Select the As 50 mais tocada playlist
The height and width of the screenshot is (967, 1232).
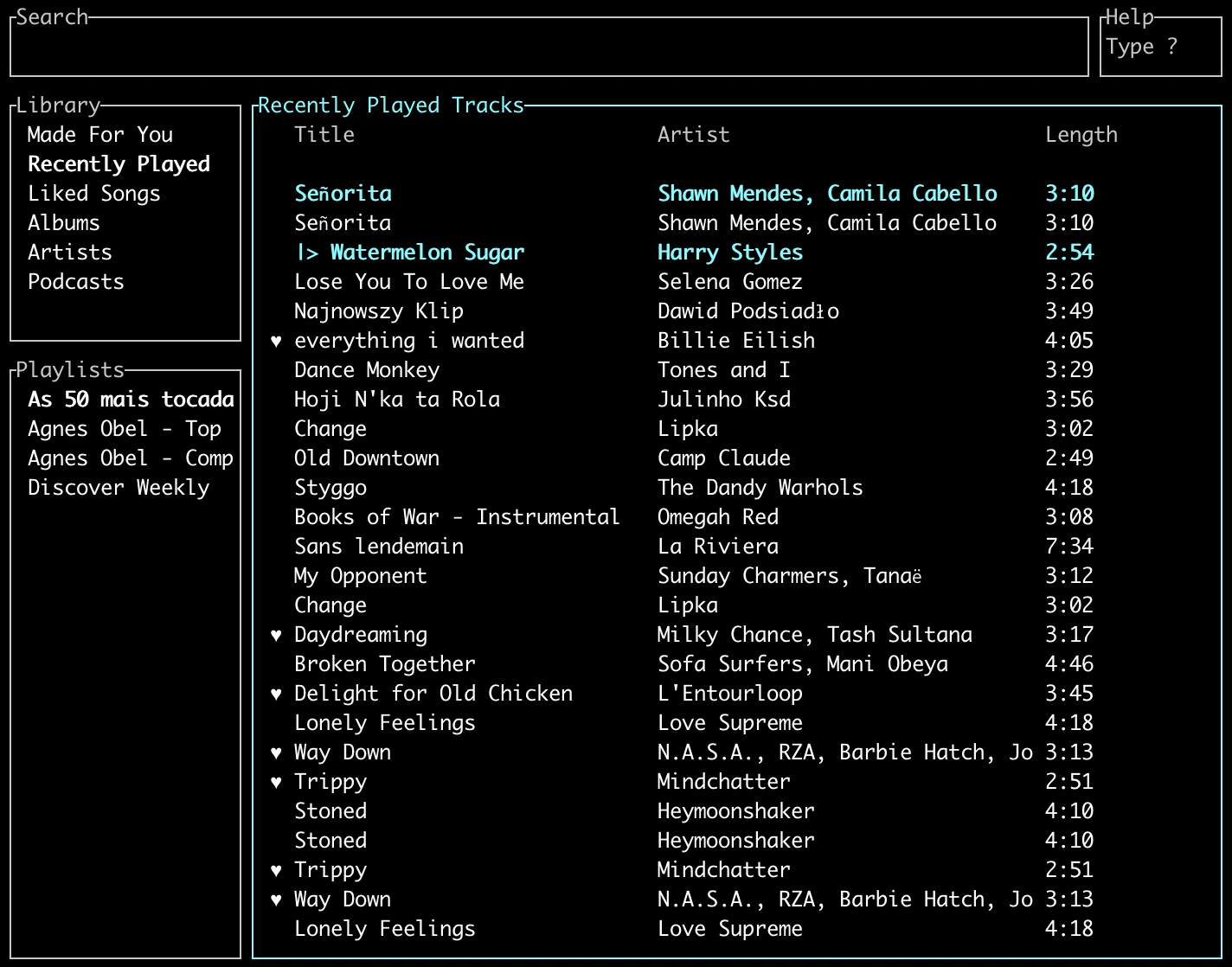(x=131, y=400)
